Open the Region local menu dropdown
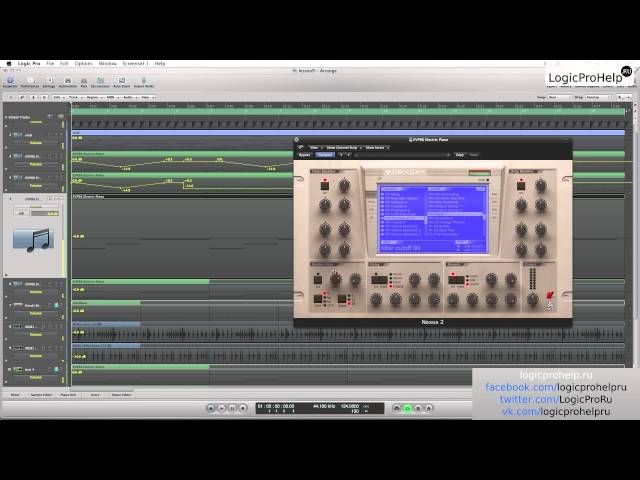 [x=93, y=97]
